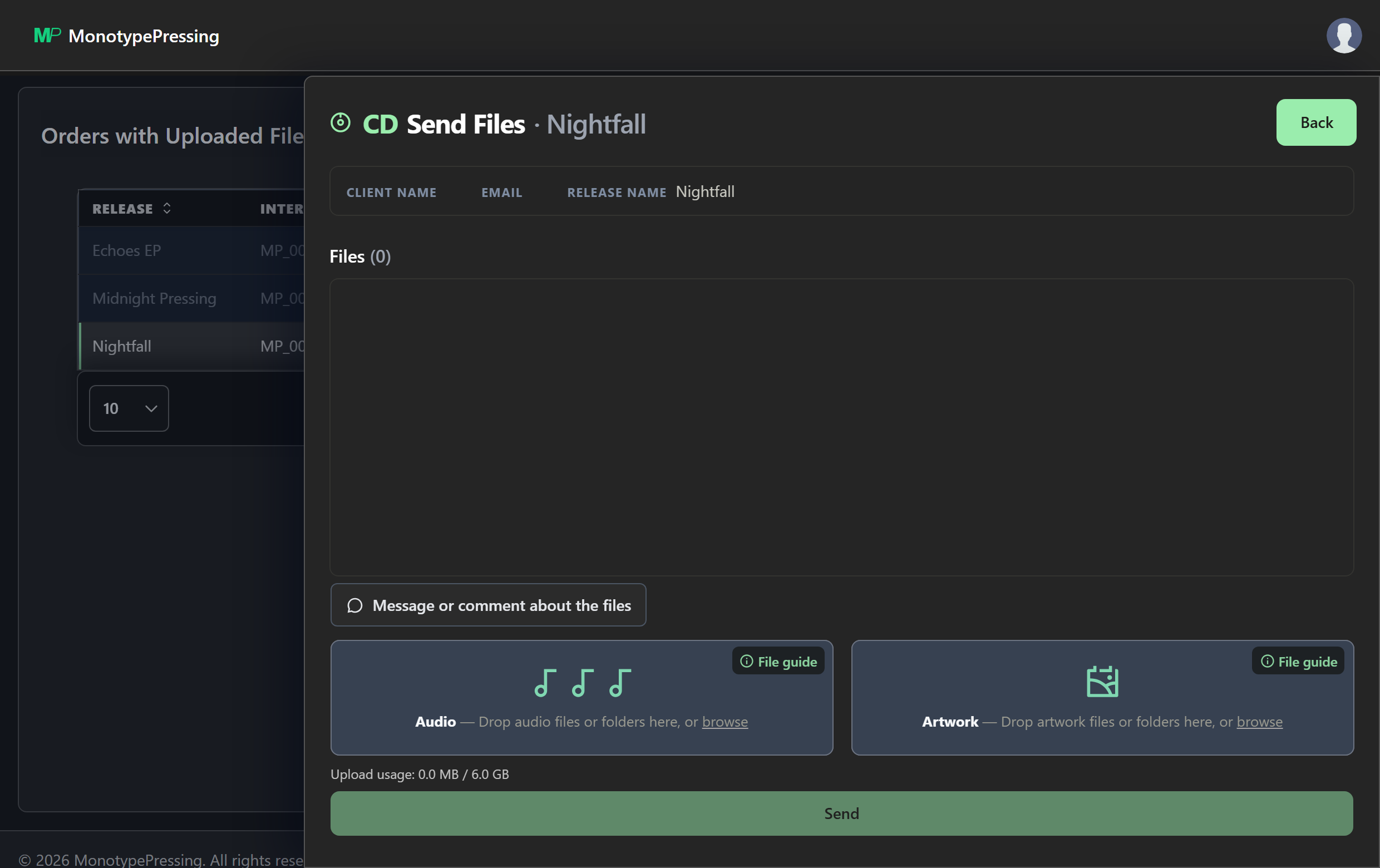Viewport: 1380px width, 868px height.
Task: Select the Echoes EP row
Action: 191,250
